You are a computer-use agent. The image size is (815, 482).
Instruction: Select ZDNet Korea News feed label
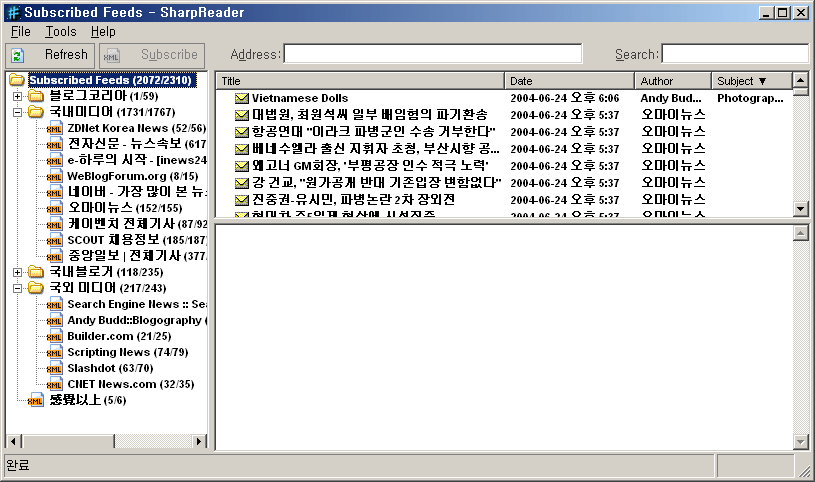(x=137, y=128)
